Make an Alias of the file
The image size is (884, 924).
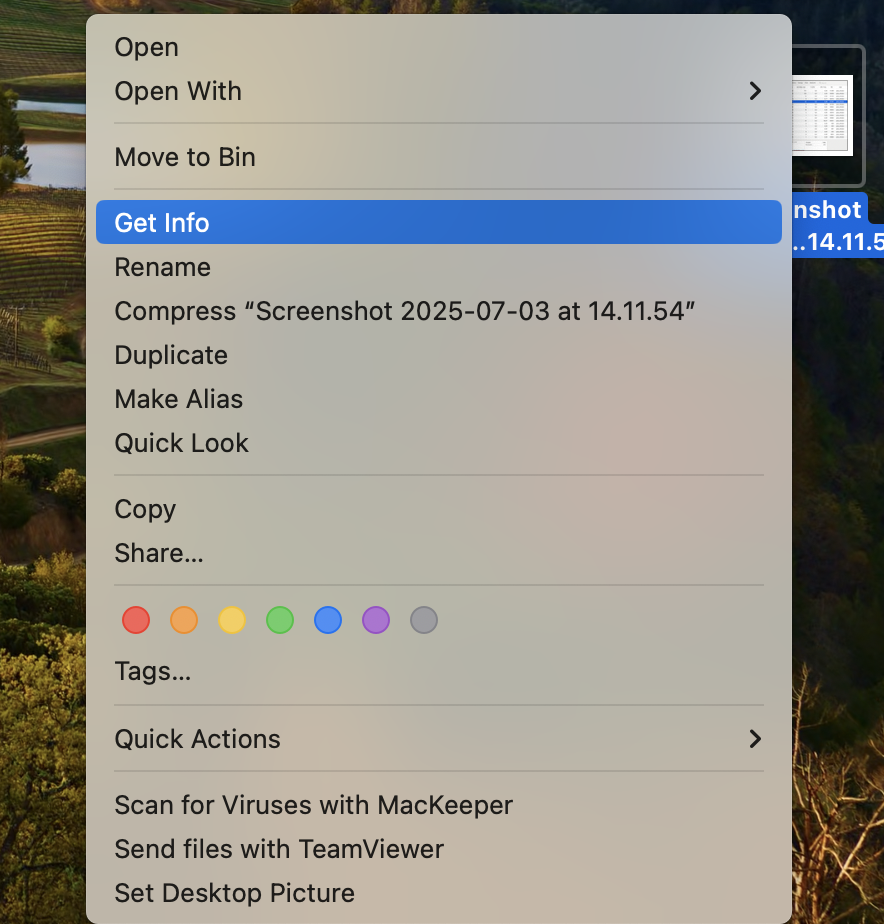178,399
